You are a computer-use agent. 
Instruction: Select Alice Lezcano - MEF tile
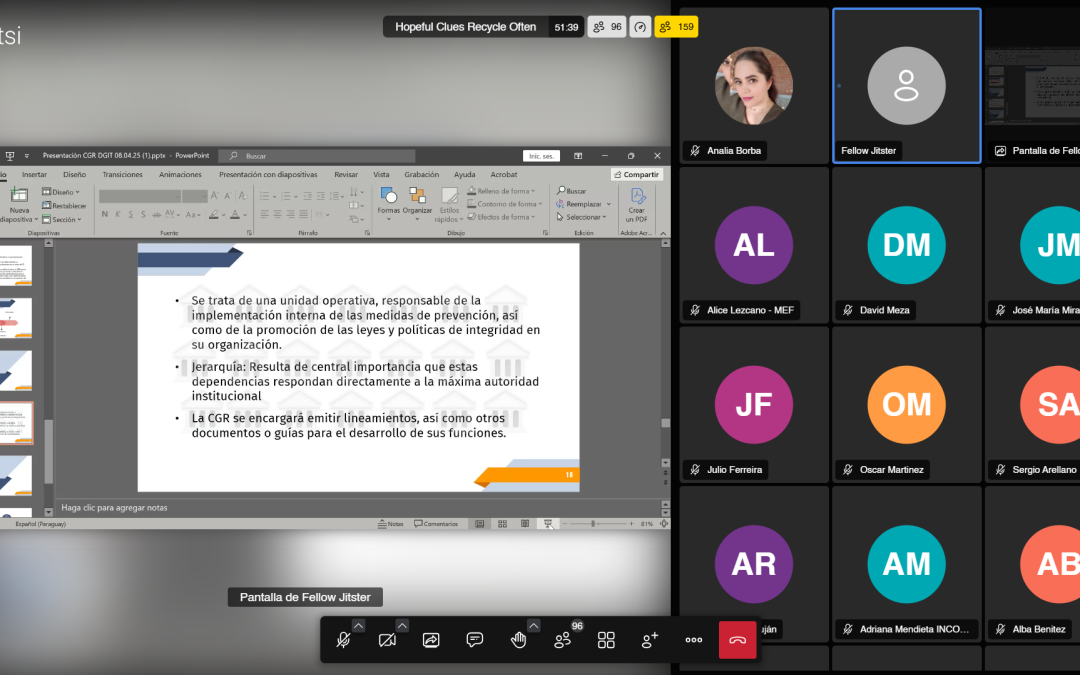coord(754,245)
